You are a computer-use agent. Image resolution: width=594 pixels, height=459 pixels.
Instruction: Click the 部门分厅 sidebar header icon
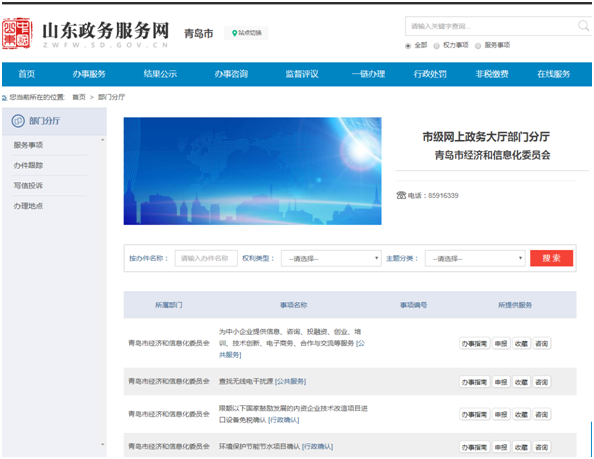[x=18, y=121]
